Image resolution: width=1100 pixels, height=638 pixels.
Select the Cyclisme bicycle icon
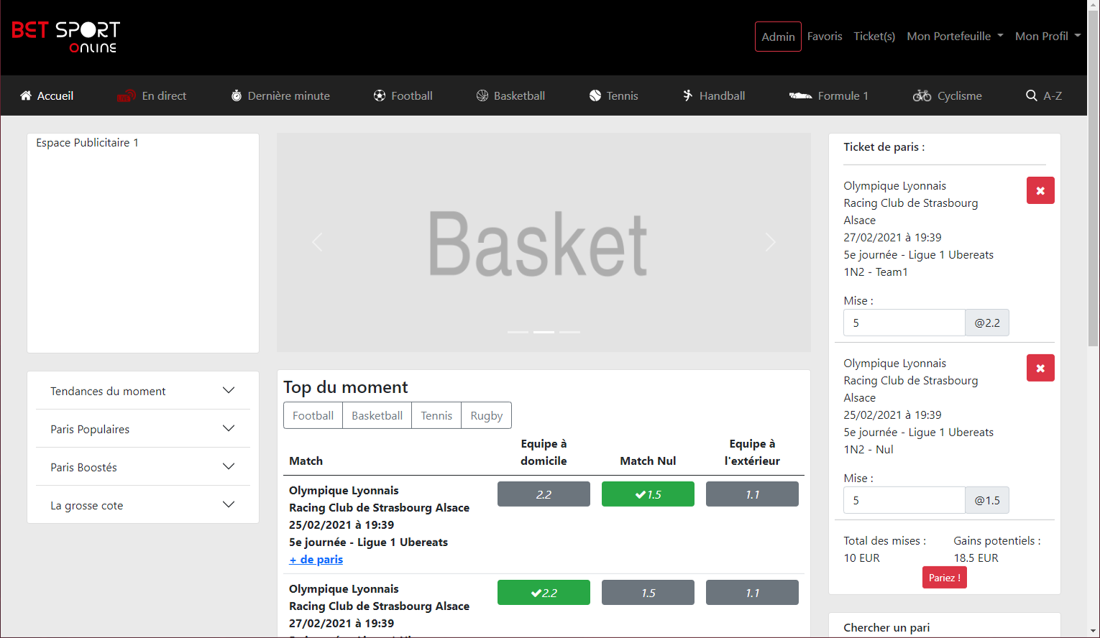click(x=921, y=95)
